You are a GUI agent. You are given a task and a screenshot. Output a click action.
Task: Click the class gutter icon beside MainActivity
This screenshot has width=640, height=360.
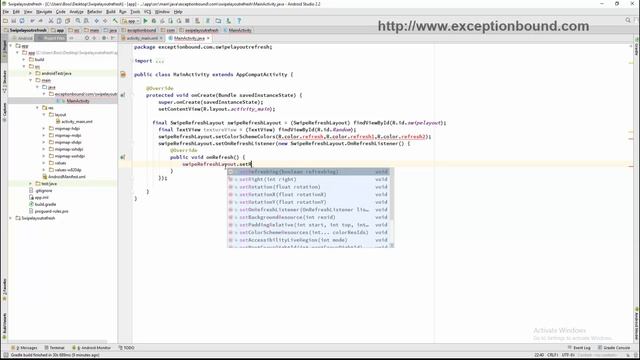point(123,74)
